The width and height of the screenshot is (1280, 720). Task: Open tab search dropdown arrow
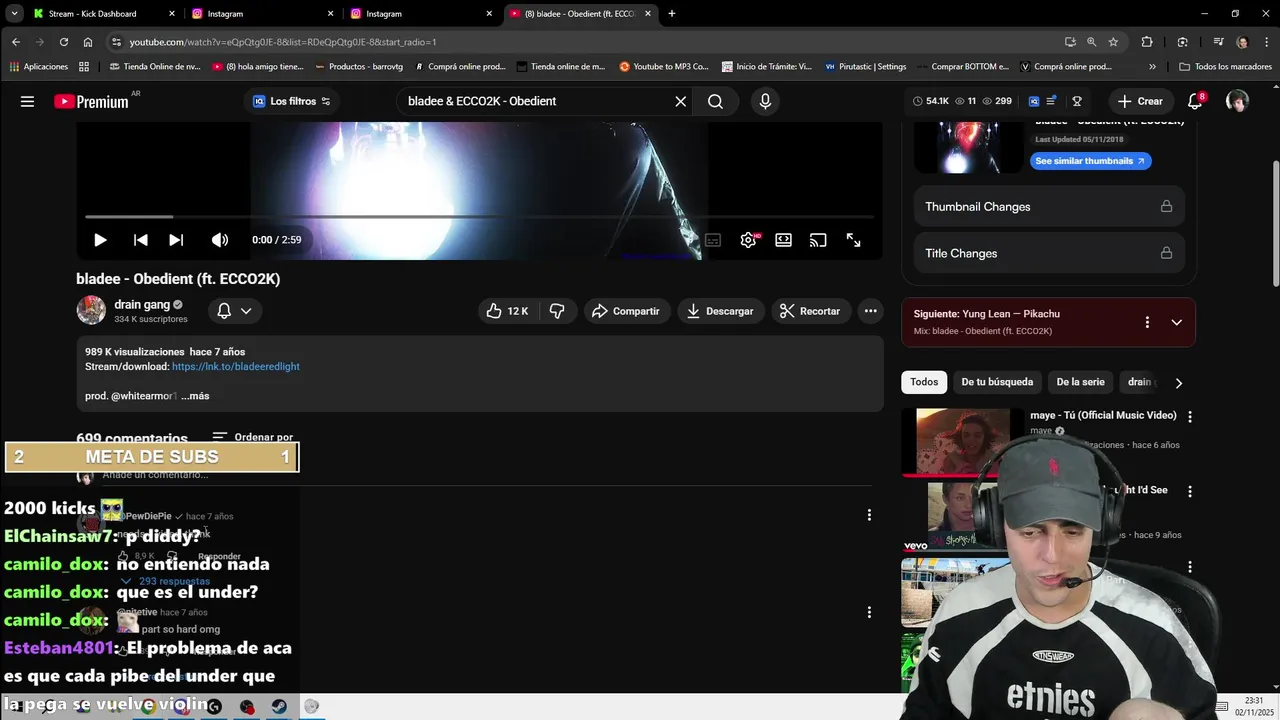click(x=14, y=14)
